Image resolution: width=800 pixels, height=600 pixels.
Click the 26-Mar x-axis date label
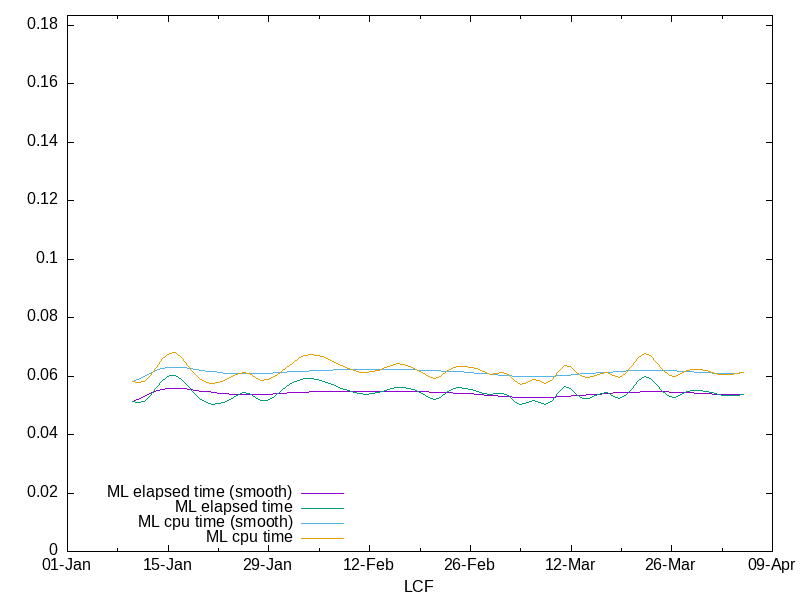click(x=670, y=565)
